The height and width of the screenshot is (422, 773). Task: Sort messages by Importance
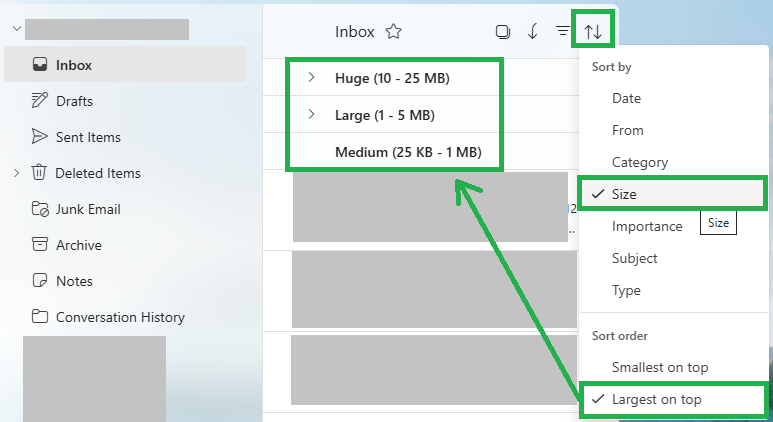[x=647, y=226]
